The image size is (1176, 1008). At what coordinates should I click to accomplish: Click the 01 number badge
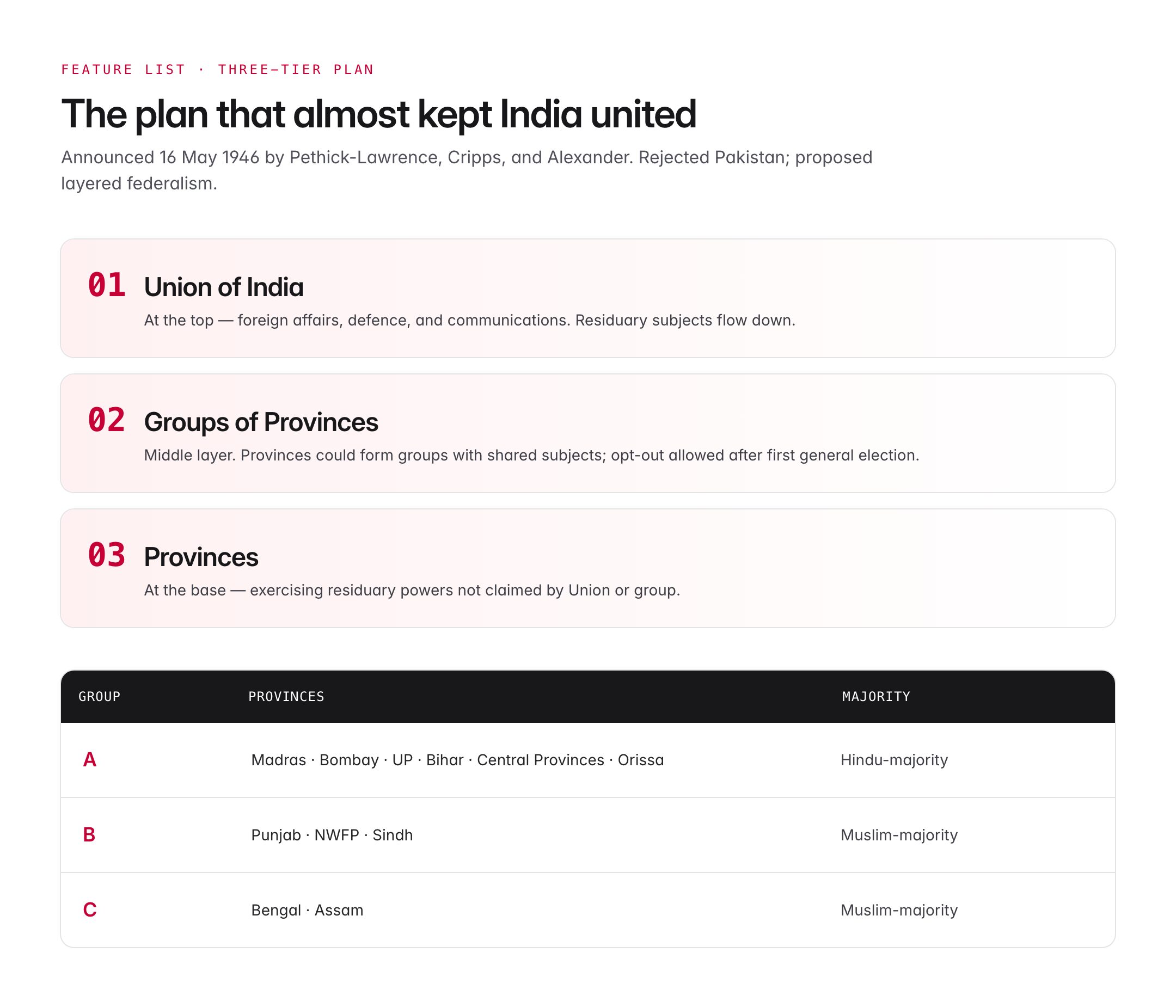(107, 285)
